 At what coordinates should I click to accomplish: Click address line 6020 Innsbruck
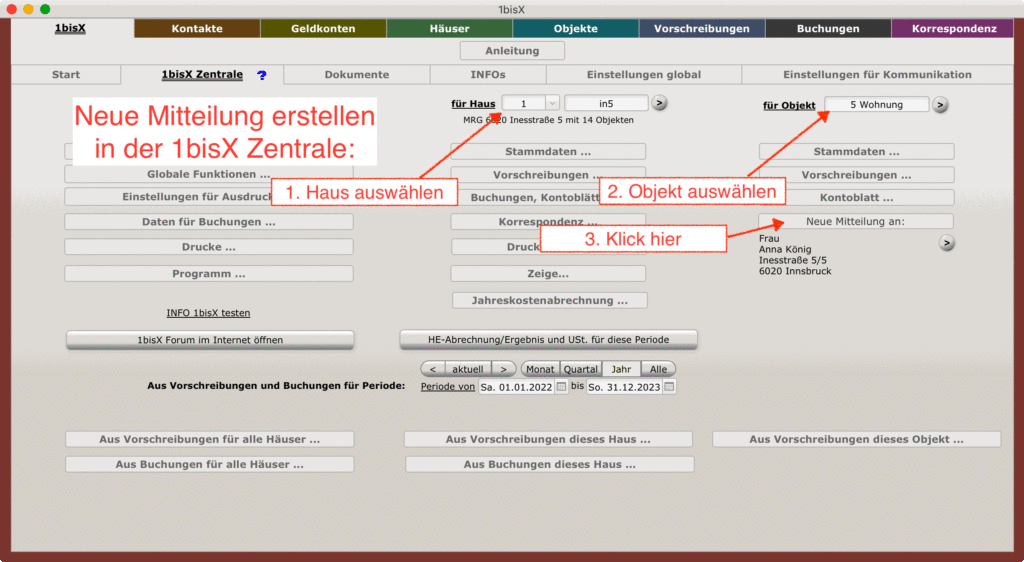(x=795, y=271)
